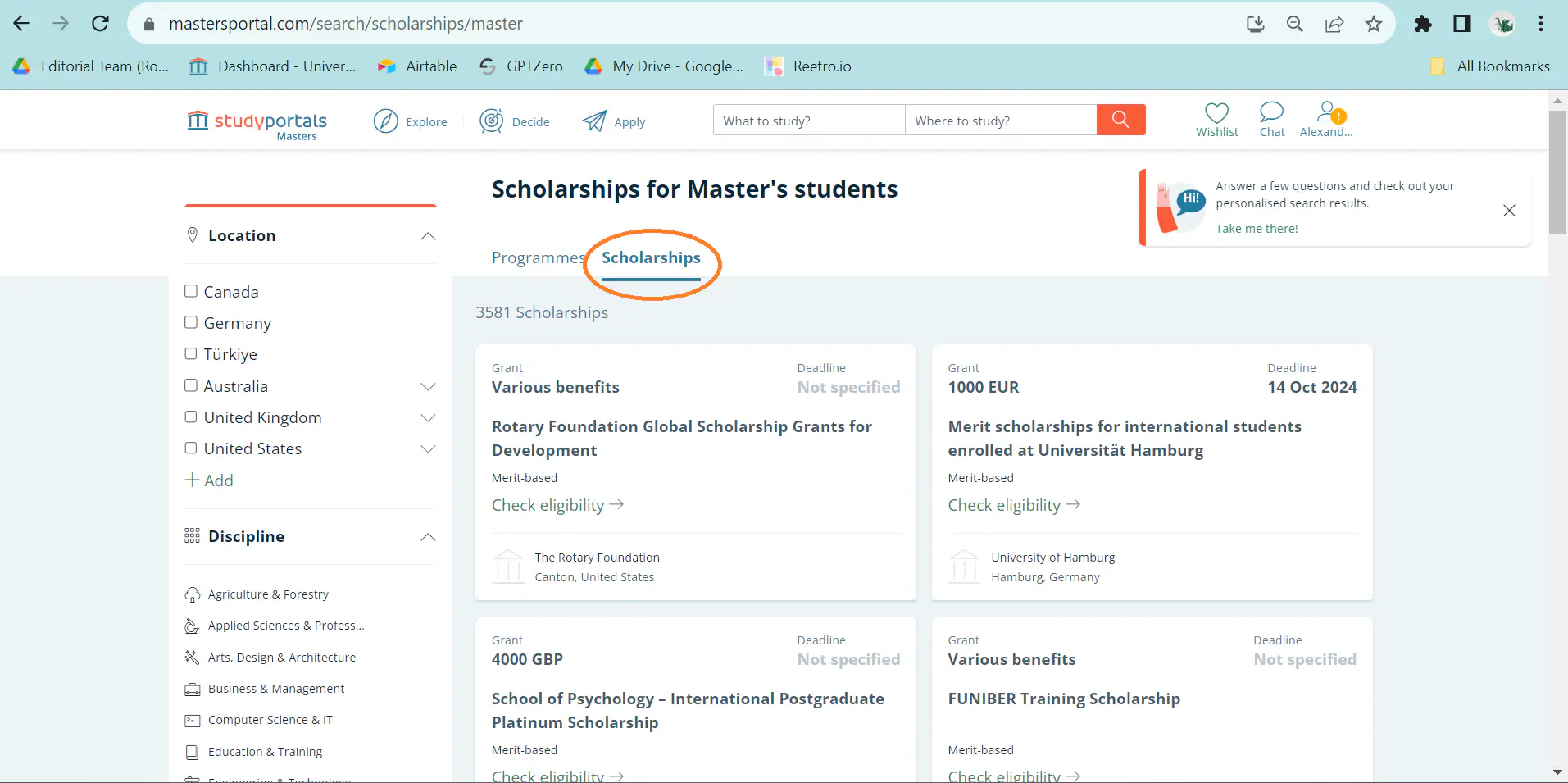Screen dimensions: 1568x783
Task: Collapse the Discipline filter section
Action: (x=427, y=537)
